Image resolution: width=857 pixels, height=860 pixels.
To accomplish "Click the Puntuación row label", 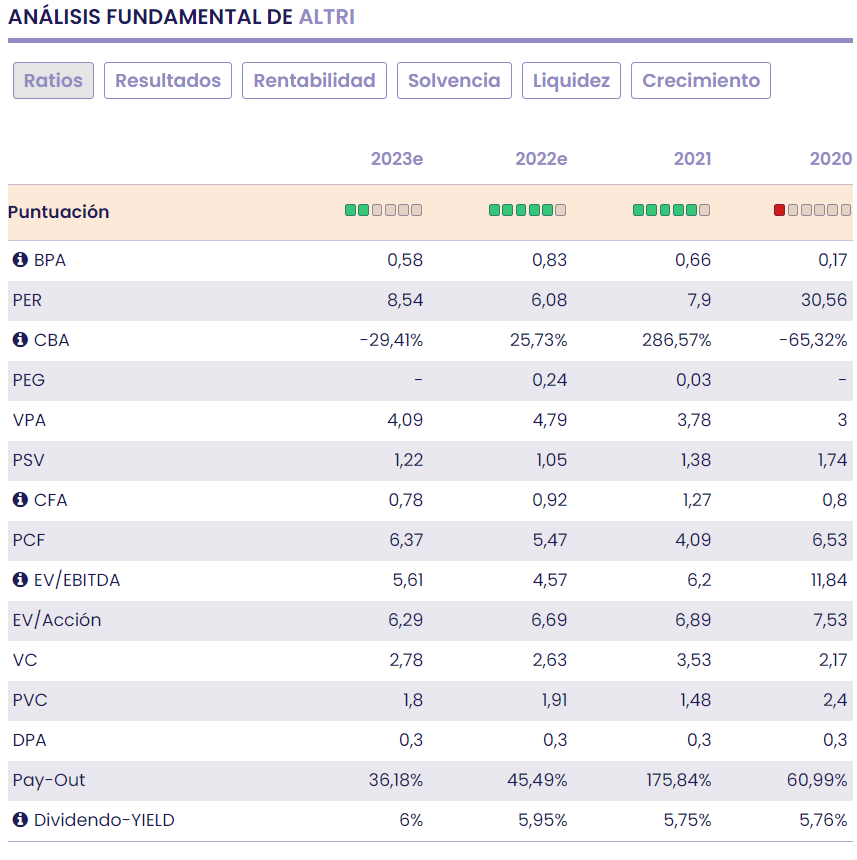I will [59, 212].
